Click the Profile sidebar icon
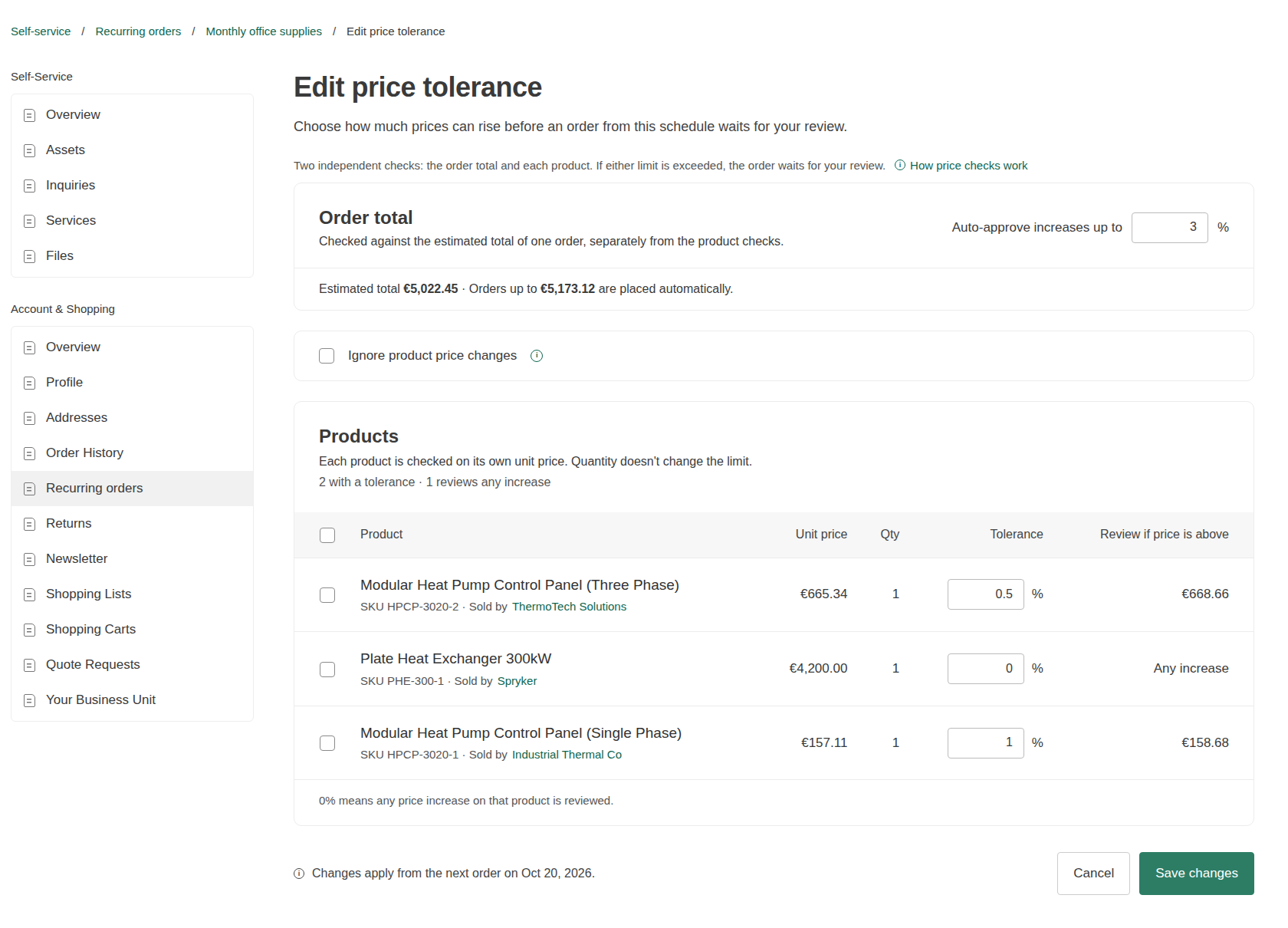The height and width of the screenshot is (928, 1288). point(30,383)
